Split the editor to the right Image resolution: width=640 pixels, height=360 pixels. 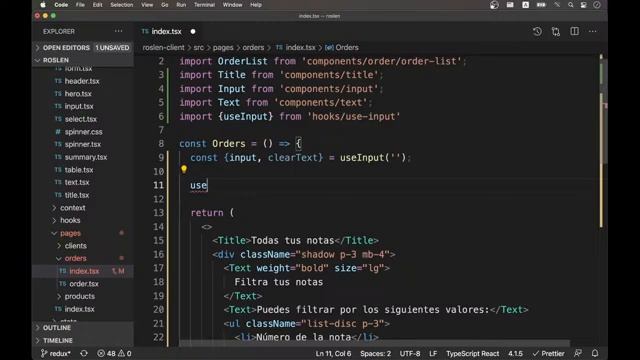click(574, 31)
